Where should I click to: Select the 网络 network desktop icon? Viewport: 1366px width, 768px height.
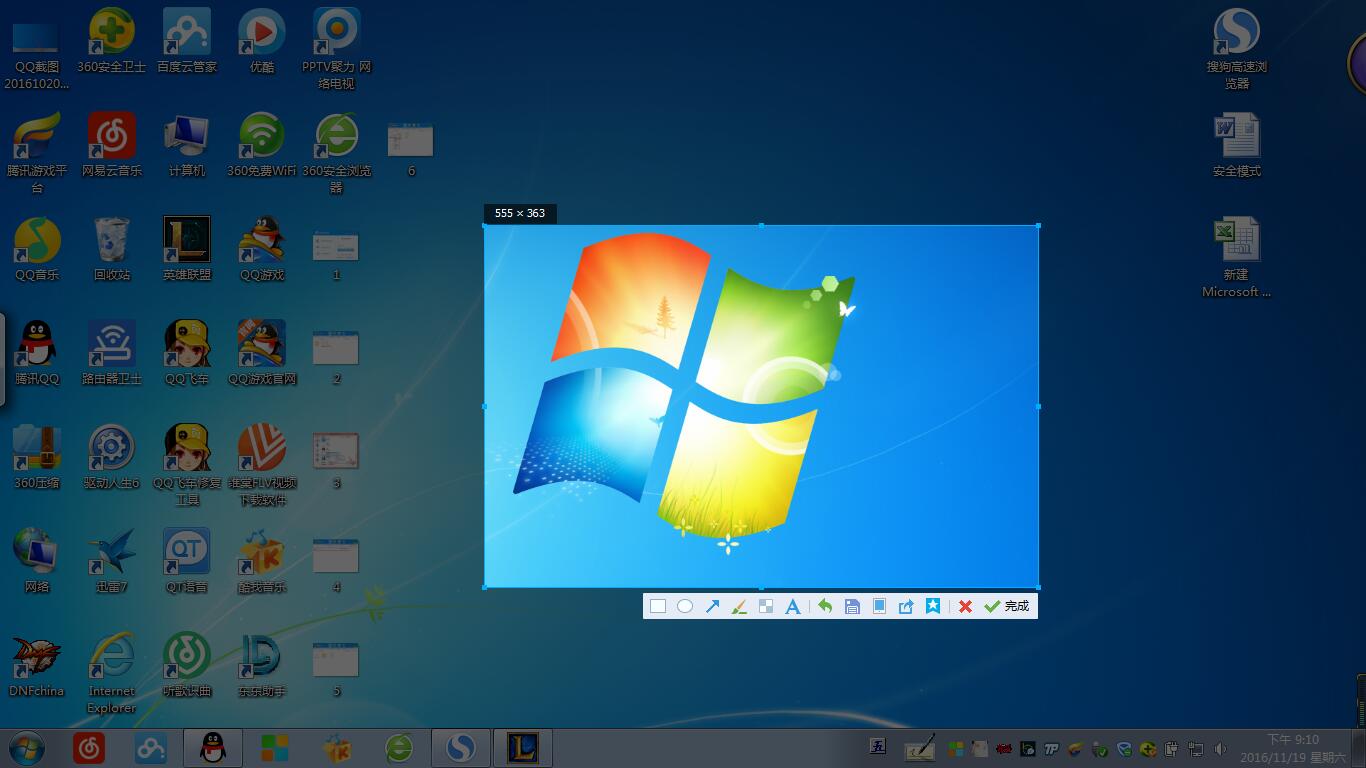tap(37, 561)
